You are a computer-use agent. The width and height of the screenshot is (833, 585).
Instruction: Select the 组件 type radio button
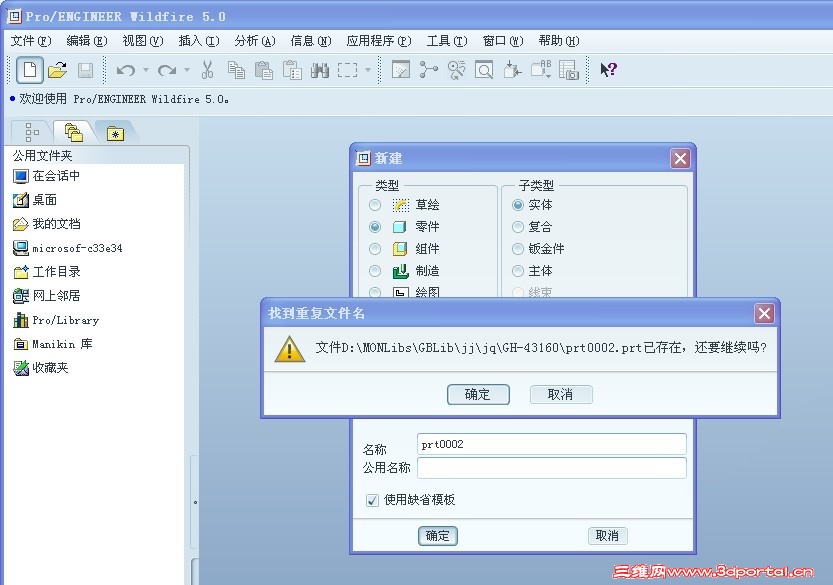point(375,249)
